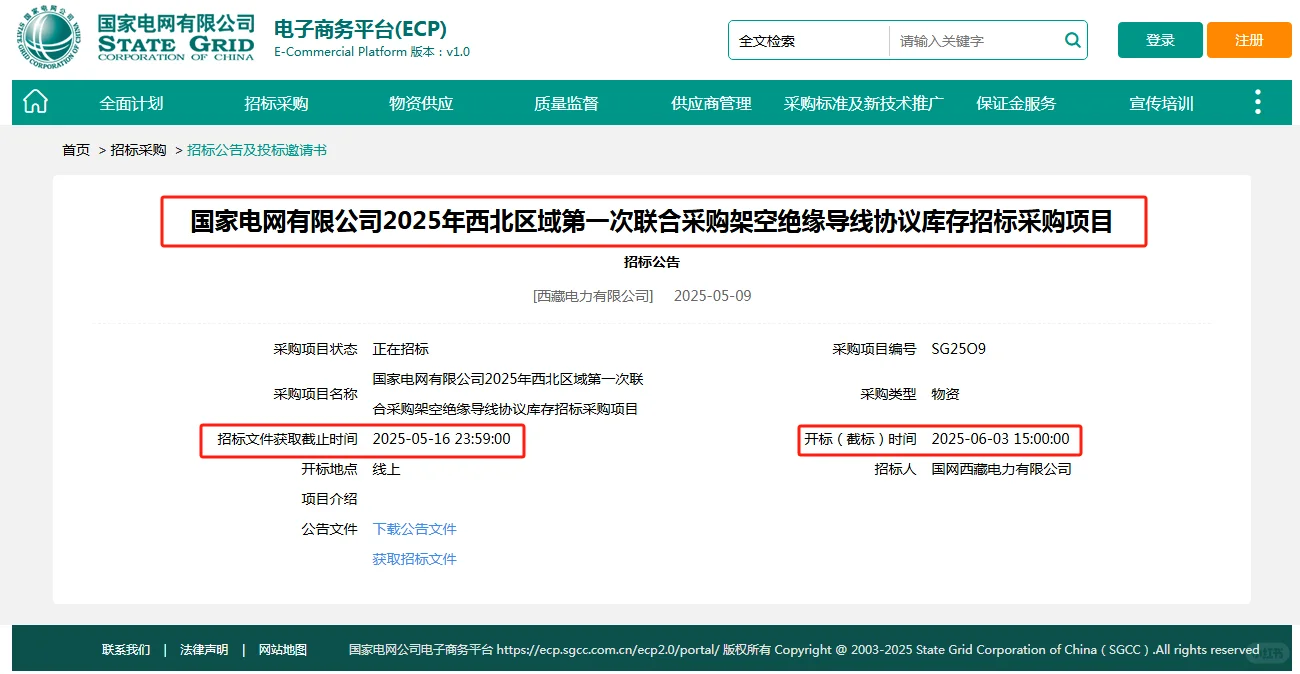This screenshot has width=1300, height=674.
Task: Click the 登录 login button
Action: tap(1160, 40)
